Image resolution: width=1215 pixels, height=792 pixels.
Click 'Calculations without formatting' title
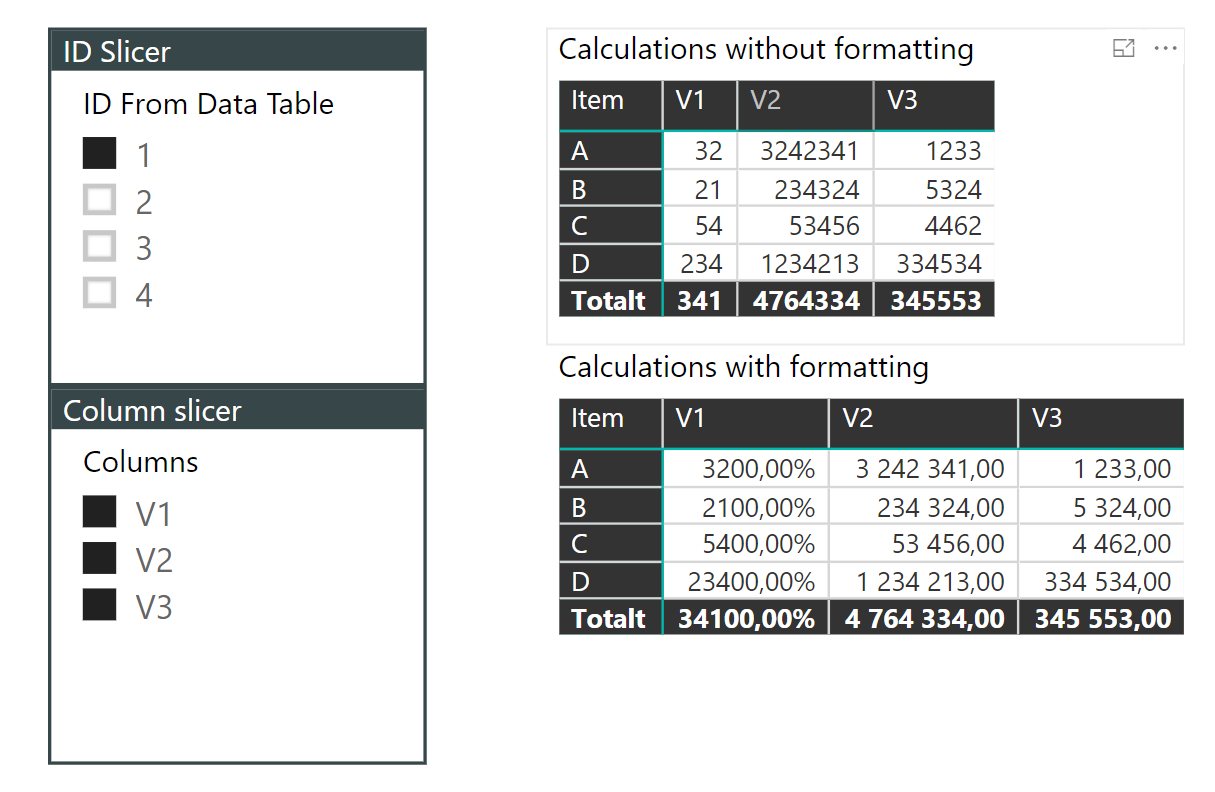[766, 49]
